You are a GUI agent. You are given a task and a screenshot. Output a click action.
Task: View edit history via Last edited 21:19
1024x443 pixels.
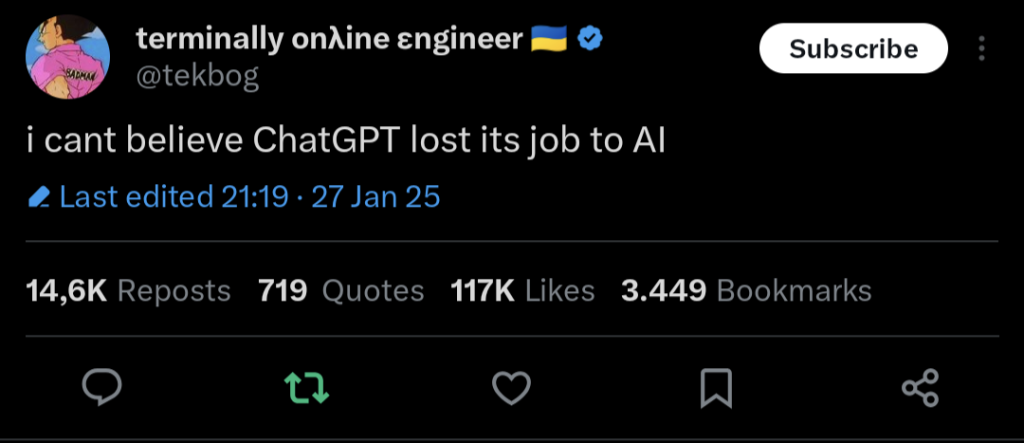tap(174, 197)
